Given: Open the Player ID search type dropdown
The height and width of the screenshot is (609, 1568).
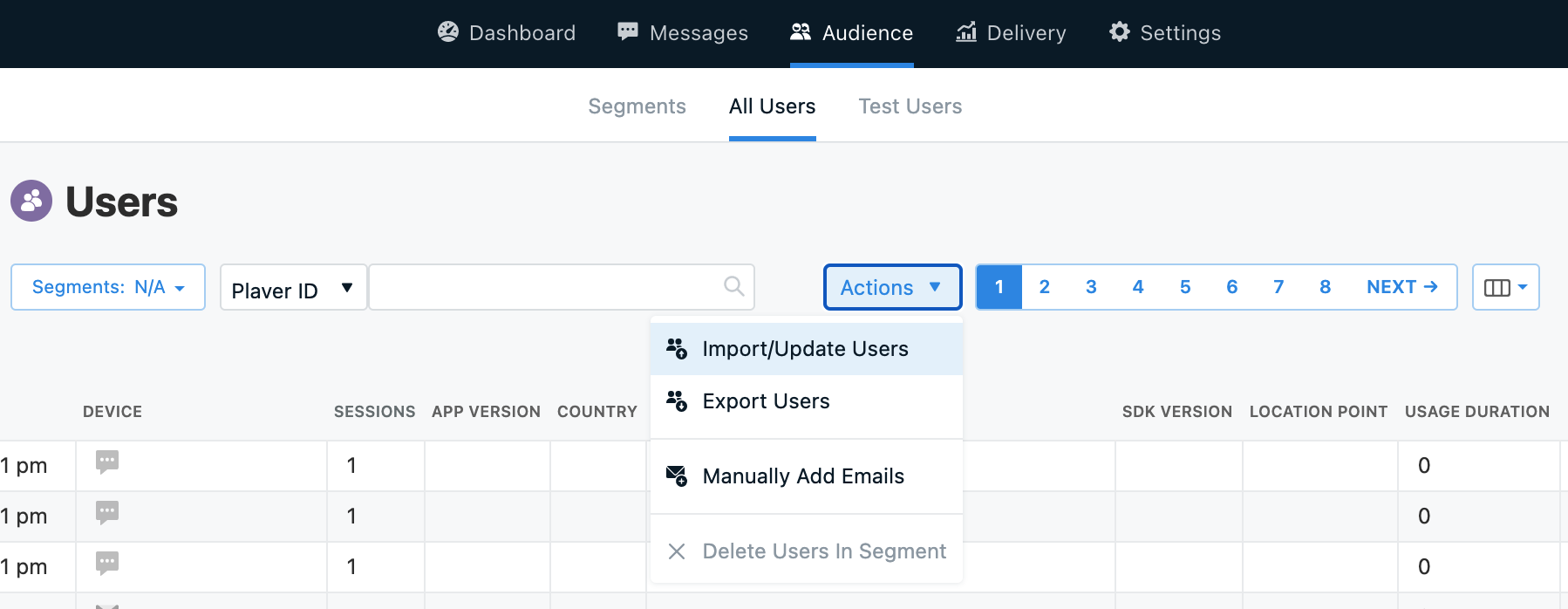Looking at the screenshot, I should (x=293, y=288).
